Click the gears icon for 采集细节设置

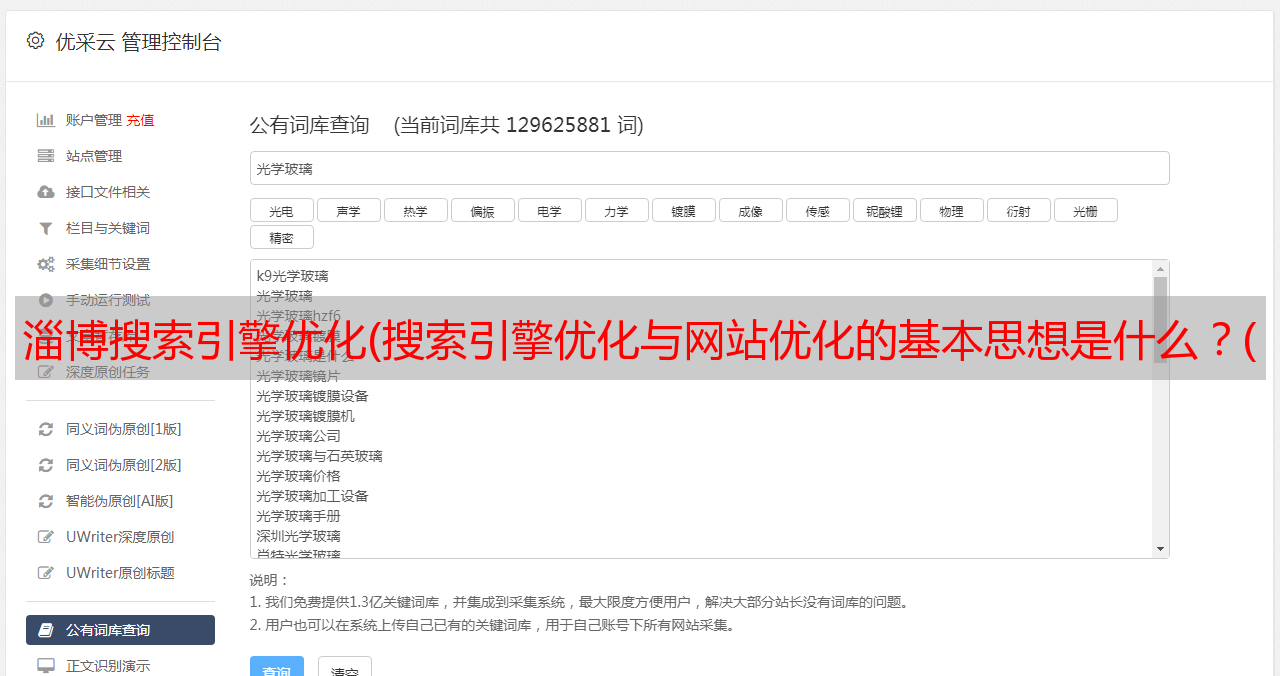tap(46, 264)
